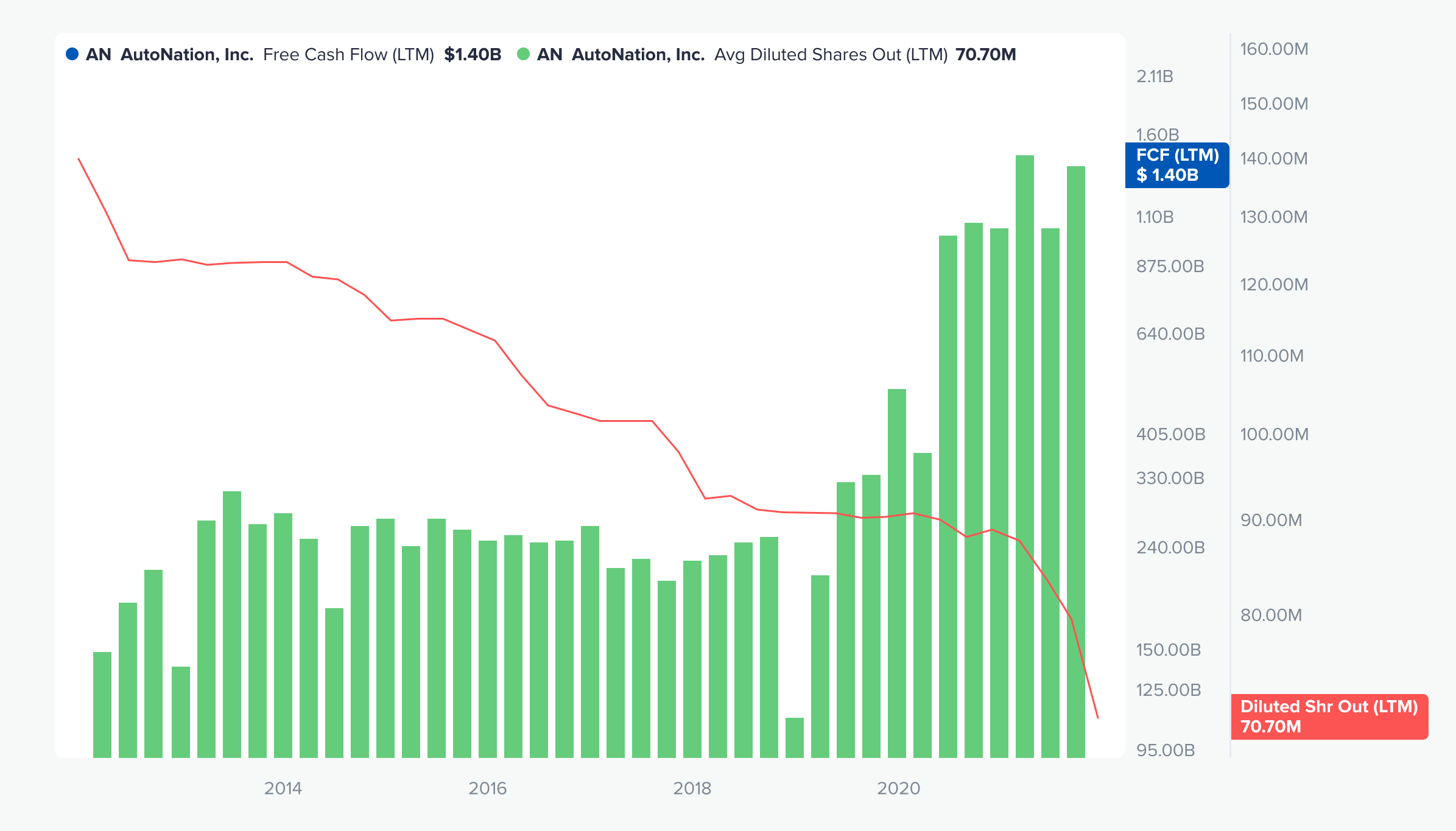Screen dimensions: 1456x831
Task: Click the 160.00M shares axis label
Action: click(x=1274, y=49)
